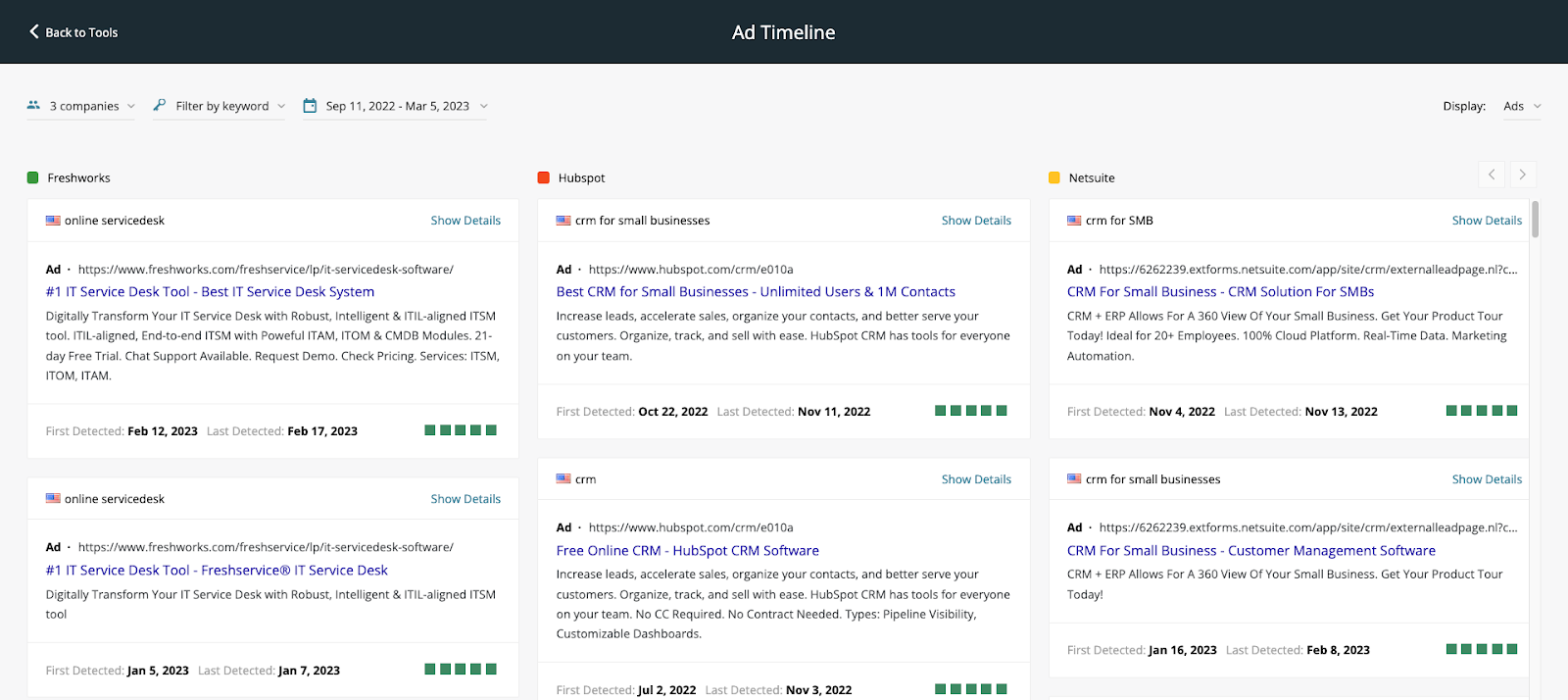Click green squares indicator on Jan 5, 2023 ad
Viewport: 1568px width, 700px height.
(461, 670)
